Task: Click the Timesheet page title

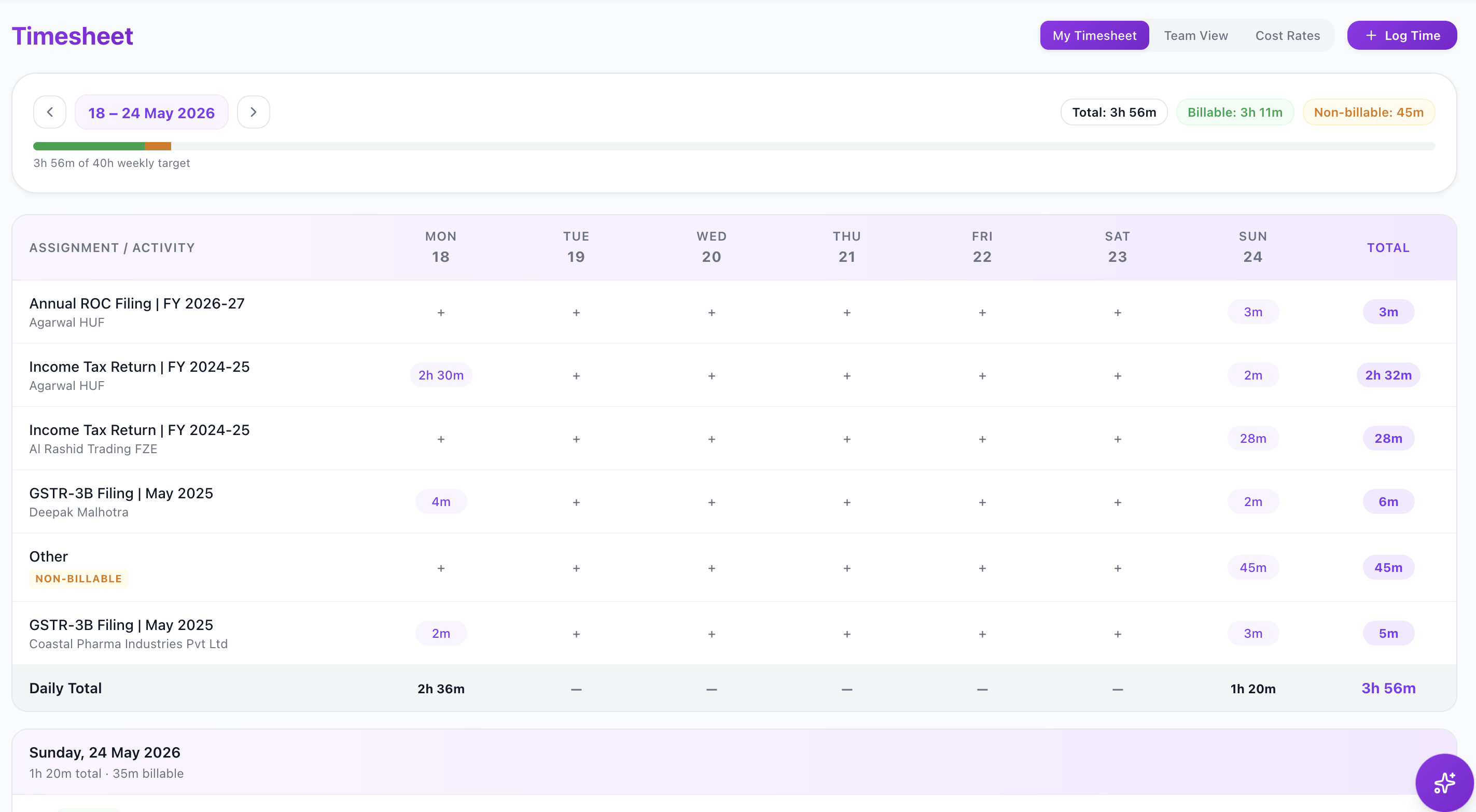Action: pos(72,36)
